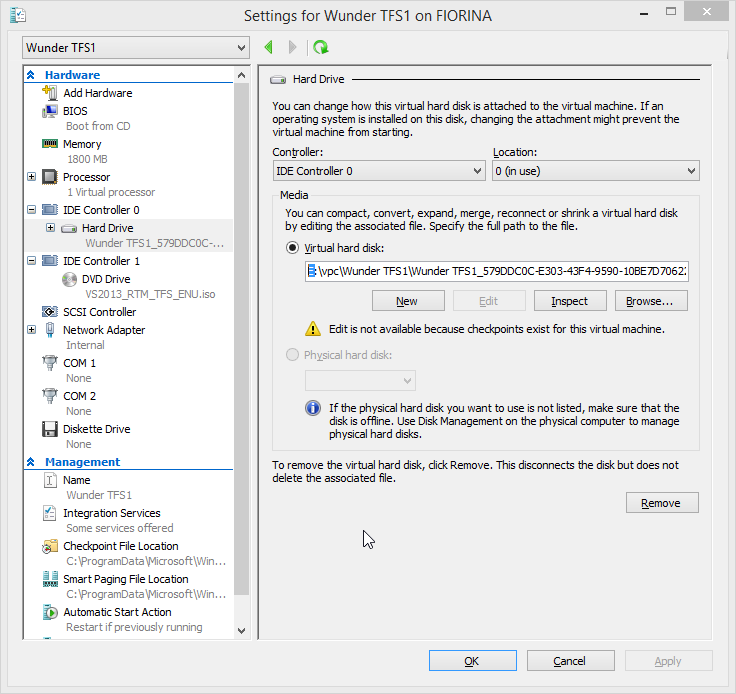Collapse the Hardware section header
Screen dimensions: 736x694
[31, 75]
